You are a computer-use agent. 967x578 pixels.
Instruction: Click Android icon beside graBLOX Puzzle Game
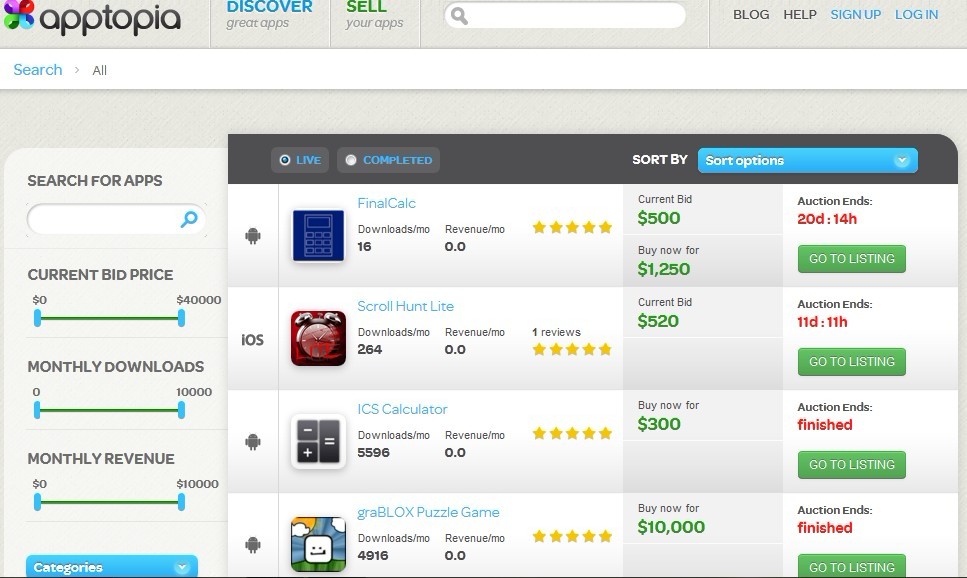click(x=253, y=545)
